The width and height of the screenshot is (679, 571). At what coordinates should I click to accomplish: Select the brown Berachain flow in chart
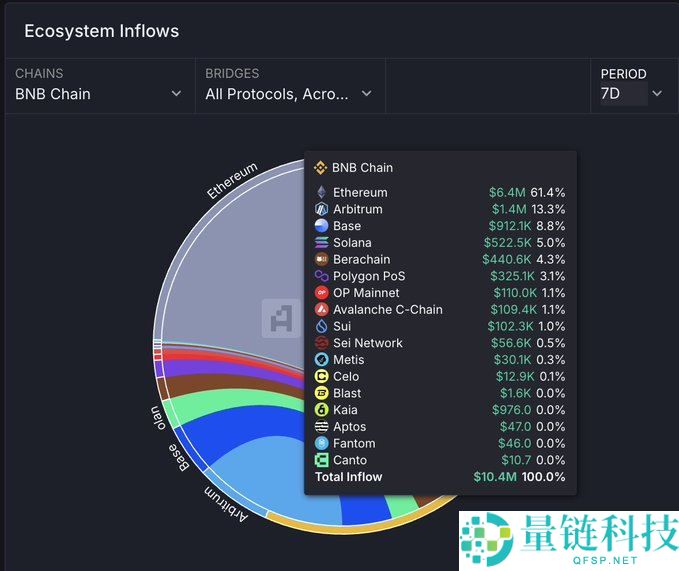[x=234, y=383]
